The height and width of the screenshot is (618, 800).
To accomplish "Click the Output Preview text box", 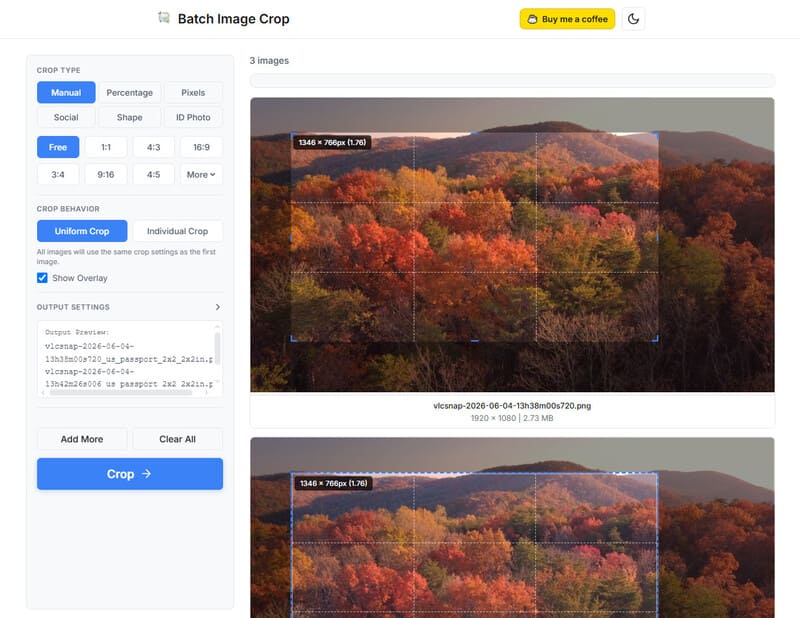I will (130, 359).
